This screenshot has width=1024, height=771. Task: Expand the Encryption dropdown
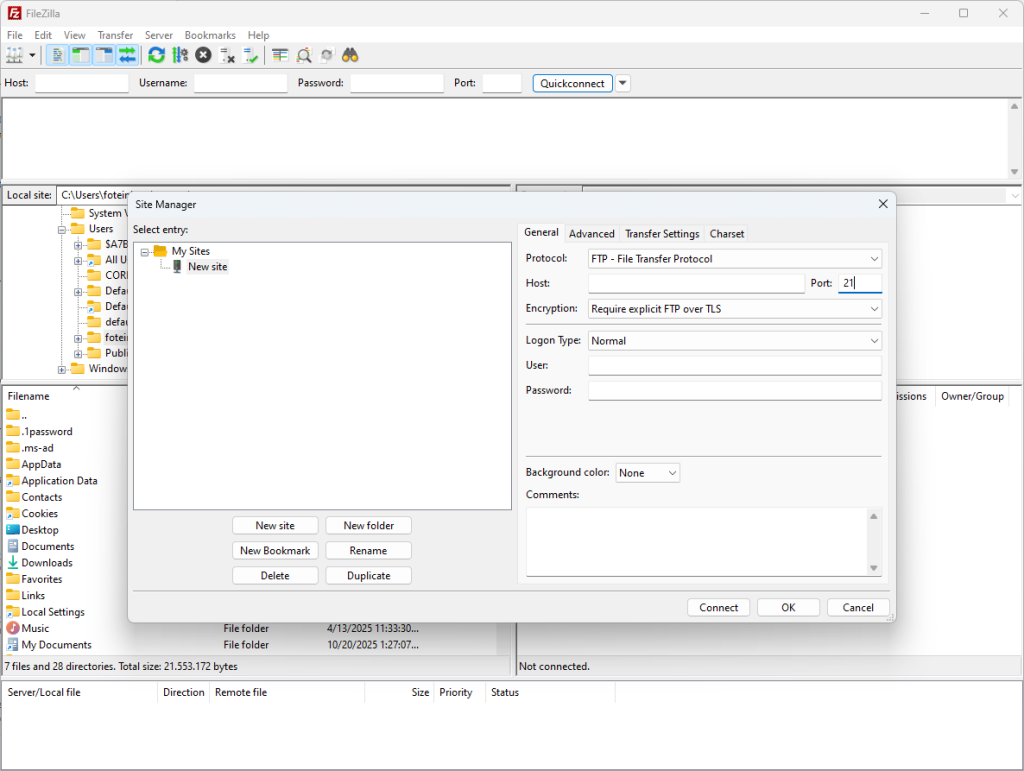(735, 309)
